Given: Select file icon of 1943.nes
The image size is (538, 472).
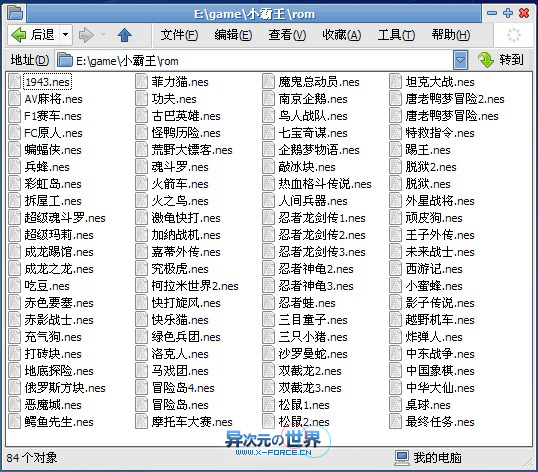Looking at the screenshot, I should tap(14, 82).
